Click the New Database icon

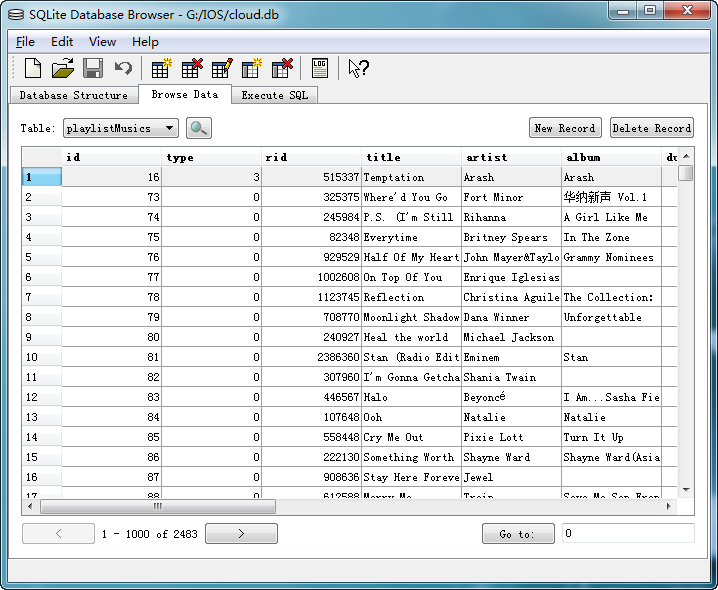pyautogui.click(x=33, y=68)
